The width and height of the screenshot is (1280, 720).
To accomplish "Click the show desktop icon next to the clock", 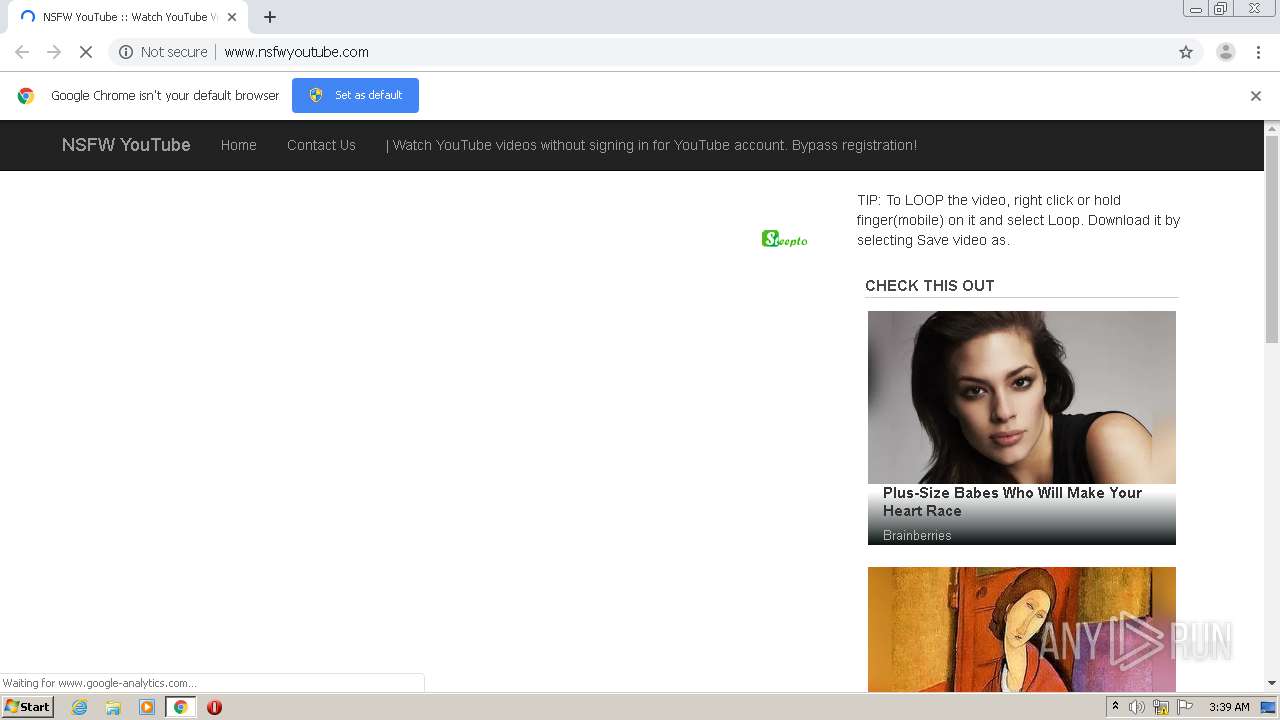I will [x=1268, y=707].
